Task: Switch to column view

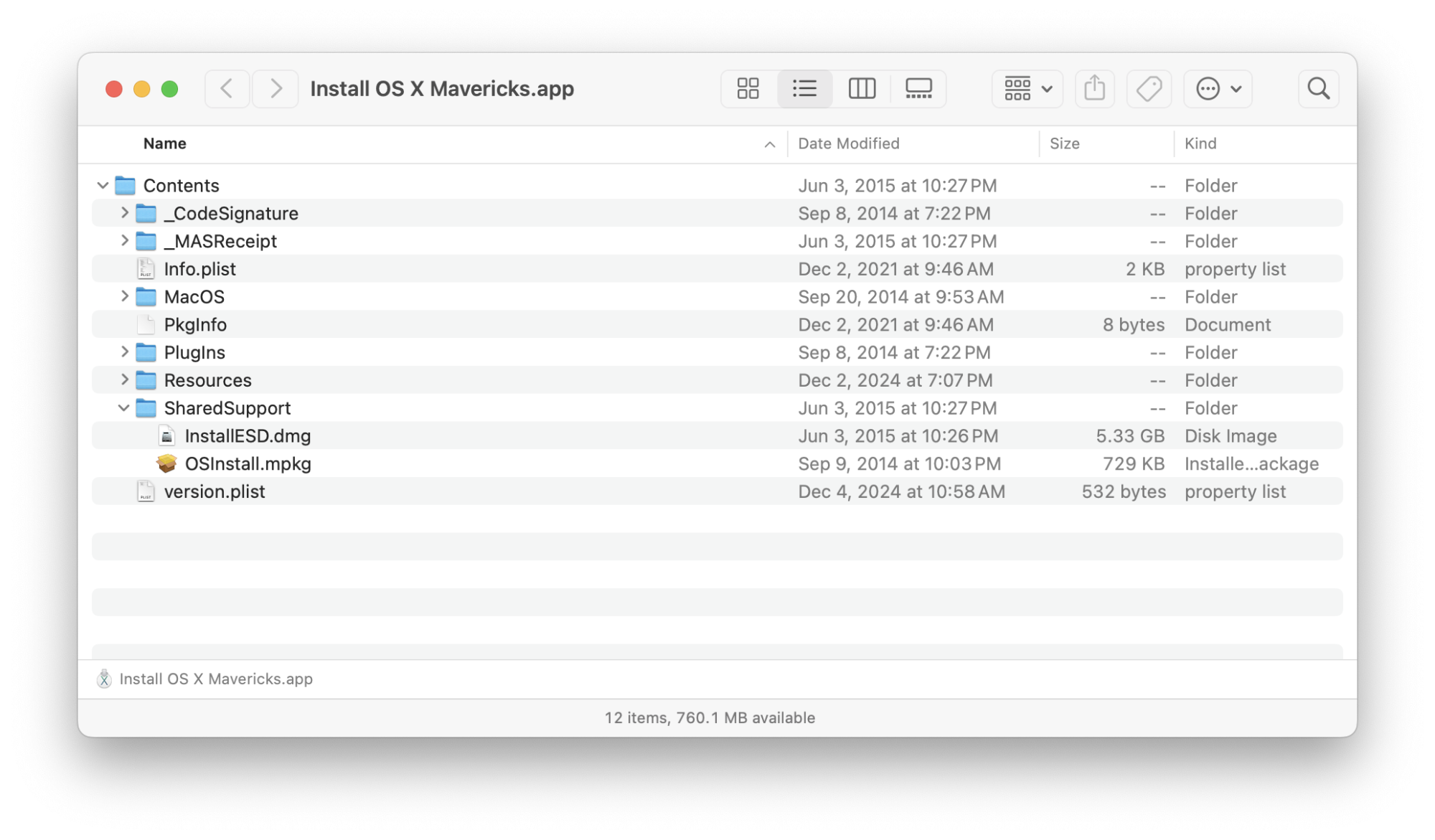Action: point(862,89)
